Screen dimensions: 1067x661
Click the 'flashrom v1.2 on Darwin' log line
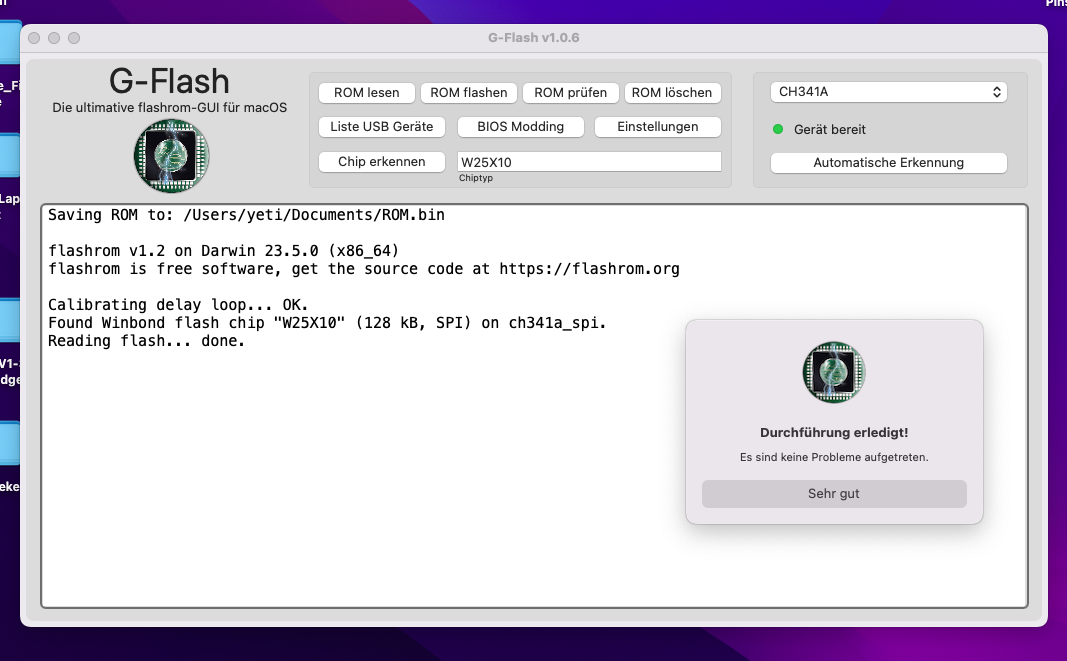tap(223, 251)
